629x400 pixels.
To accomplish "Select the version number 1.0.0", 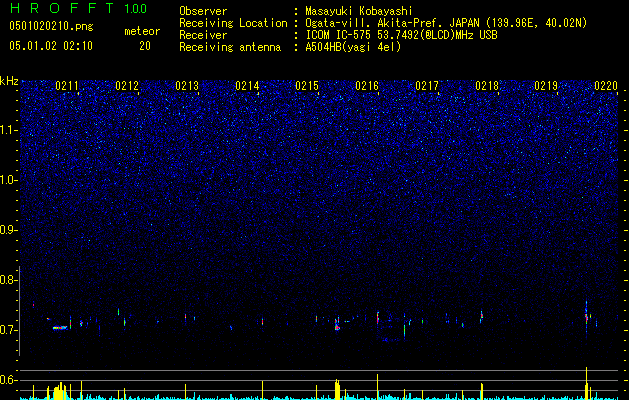I will [136, 9].
